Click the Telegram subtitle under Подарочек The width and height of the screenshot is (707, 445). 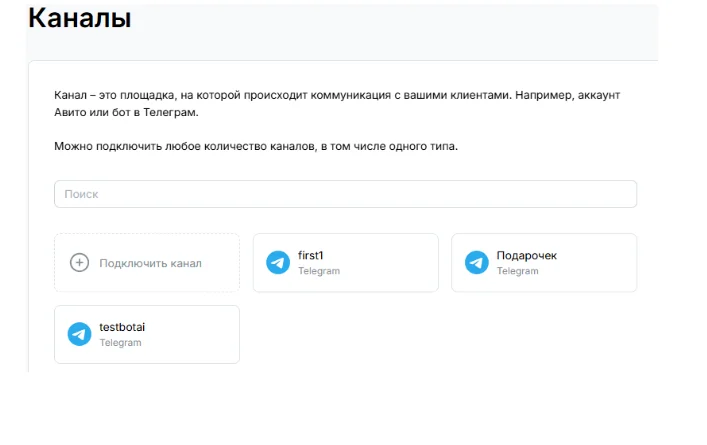click(x=517, y=271)
